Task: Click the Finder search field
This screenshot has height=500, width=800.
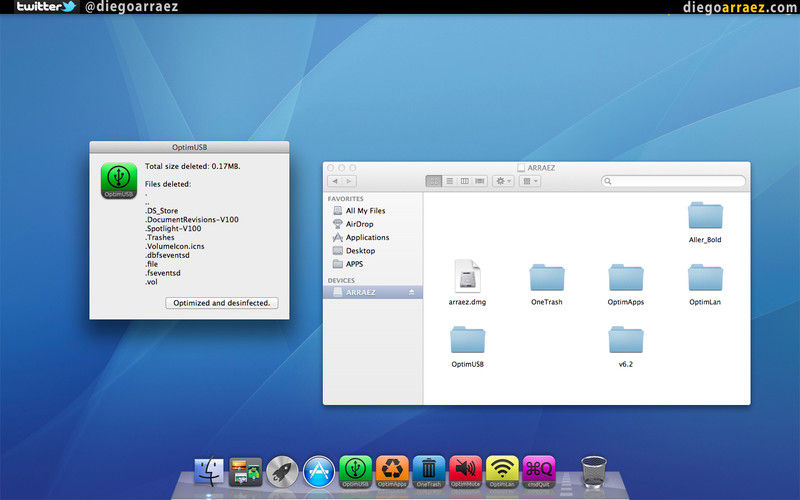Action: coord(673,181)
